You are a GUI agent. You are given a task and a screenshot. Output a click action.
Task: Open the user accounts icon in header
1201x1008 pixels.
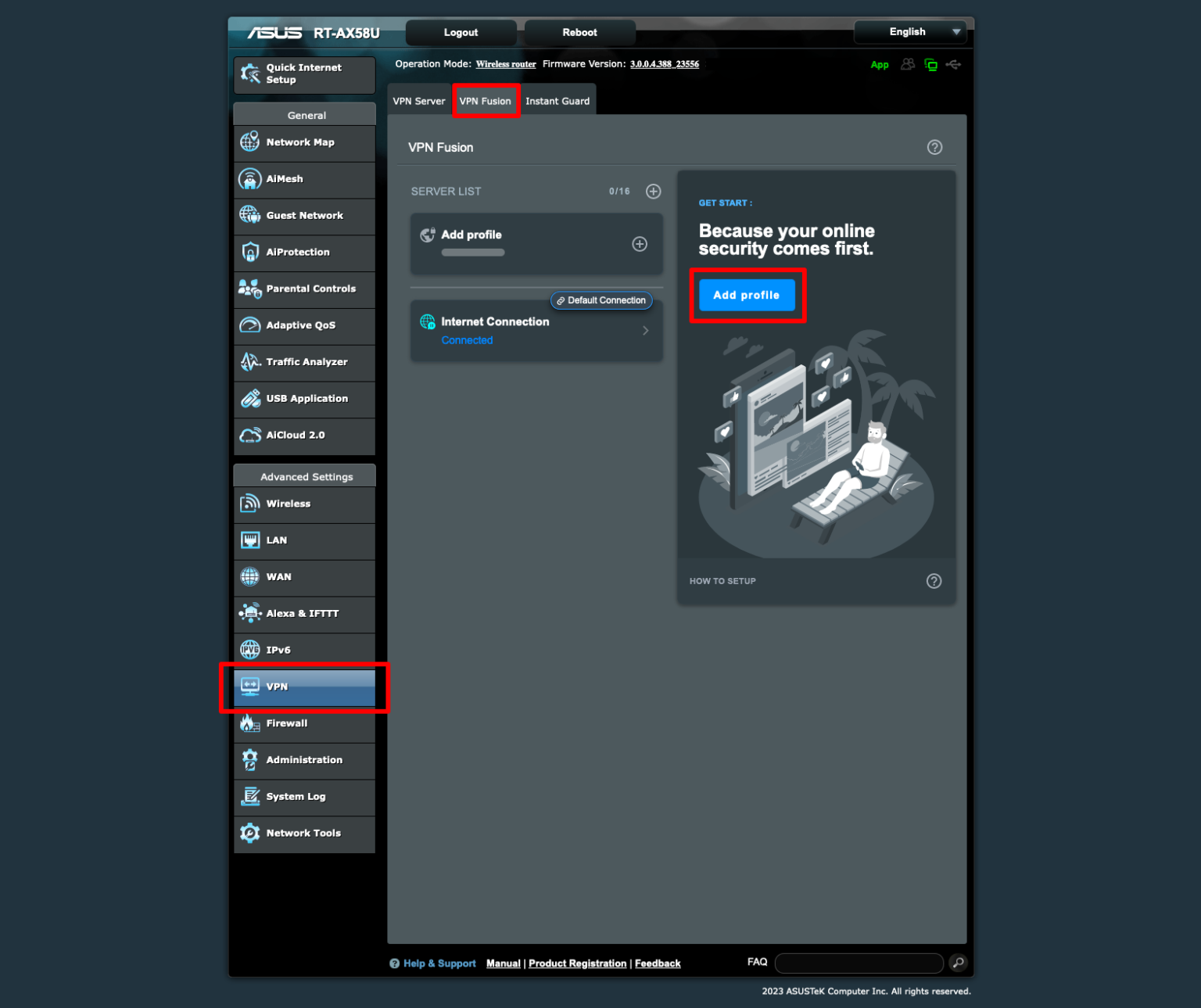tap(907, 65)
